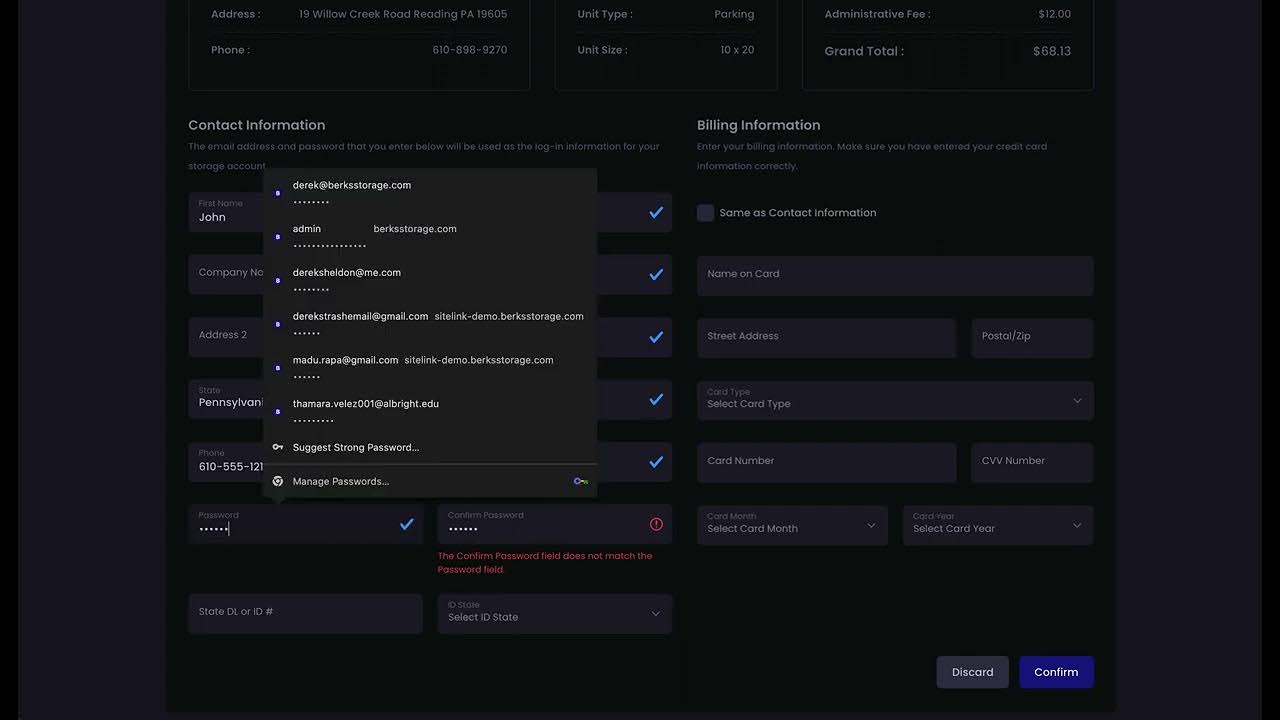The width and height of the screenshot is (1280, 720).
Task: Choose madu.rapa@gmail.com saved password entry
Action: tap(430, 368)
